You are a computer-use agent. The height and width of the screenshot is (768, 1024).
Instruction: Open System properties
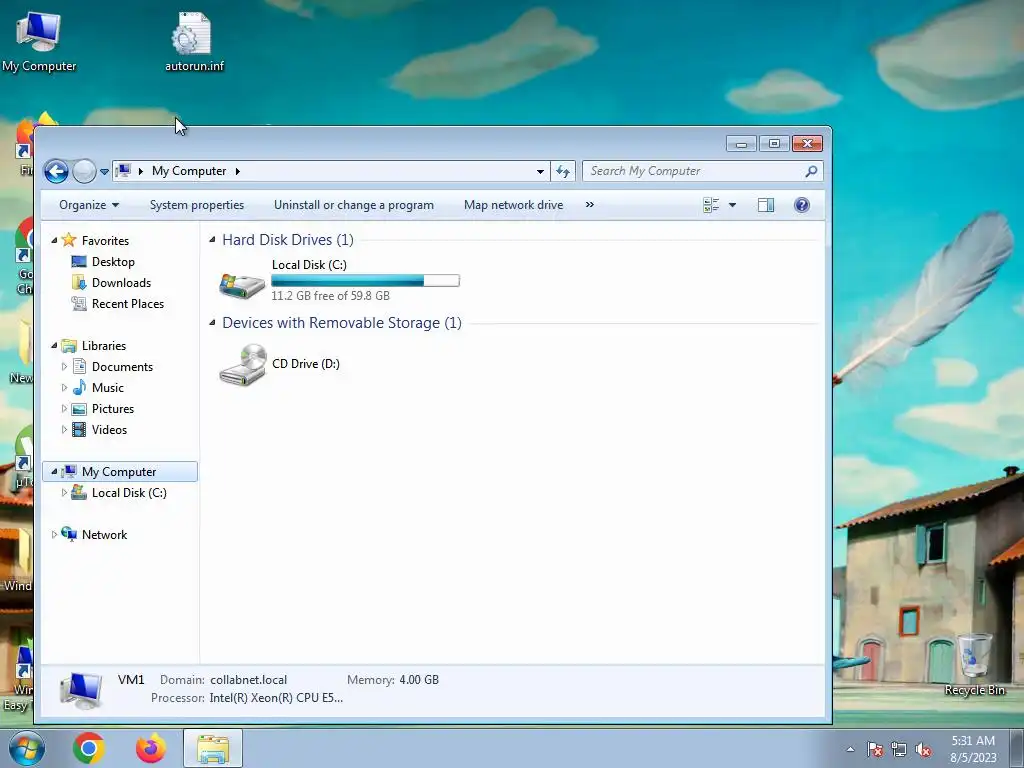point(197,205)
